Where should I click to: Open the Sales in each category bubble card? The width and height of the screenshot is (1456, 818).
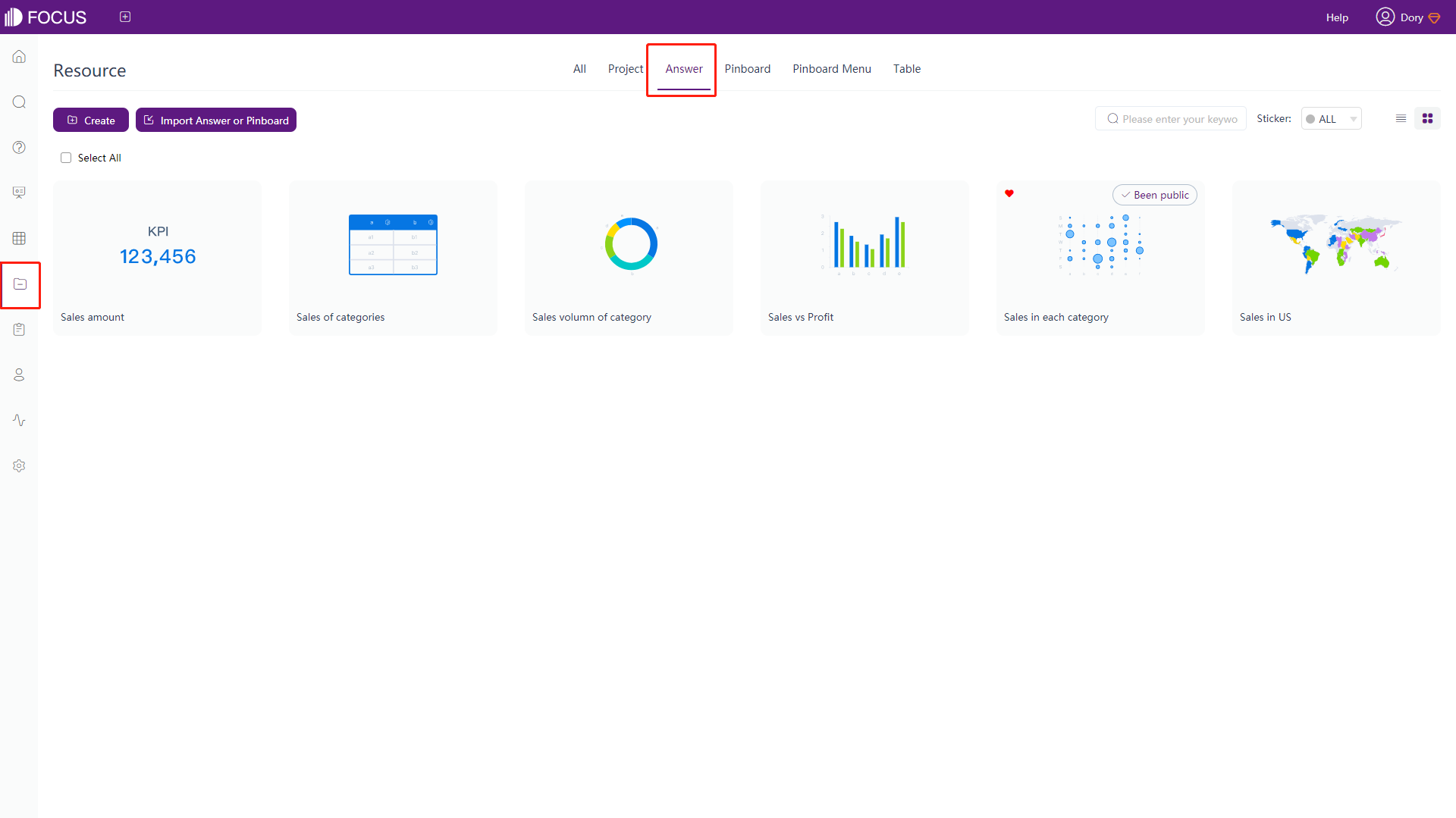tap(1100, 258)
